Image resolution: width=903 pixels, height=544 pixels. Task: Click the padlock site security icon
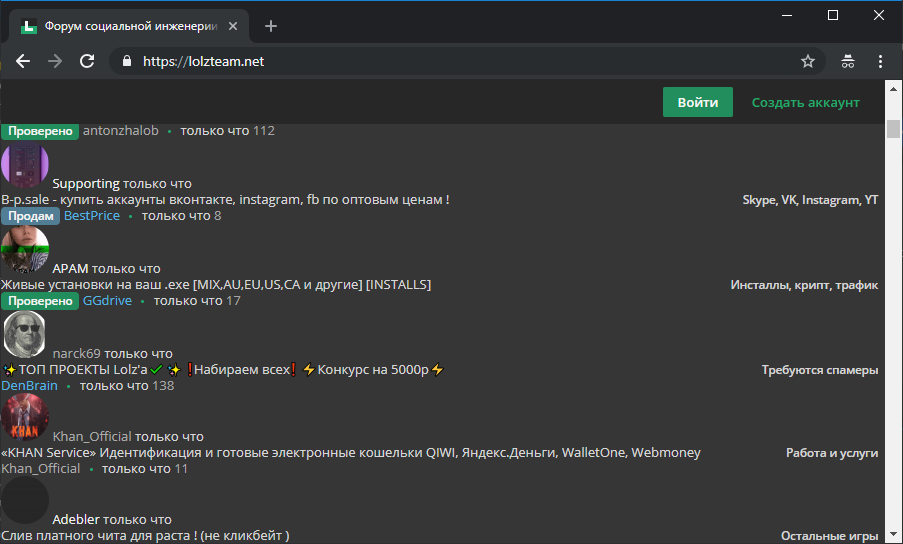click(x=127, y=61)
